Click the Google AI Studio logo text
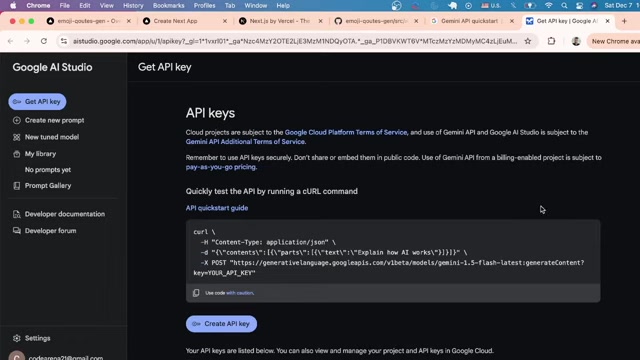The height and width of the screenshot is (360, 640). click(x=52, y=67)
